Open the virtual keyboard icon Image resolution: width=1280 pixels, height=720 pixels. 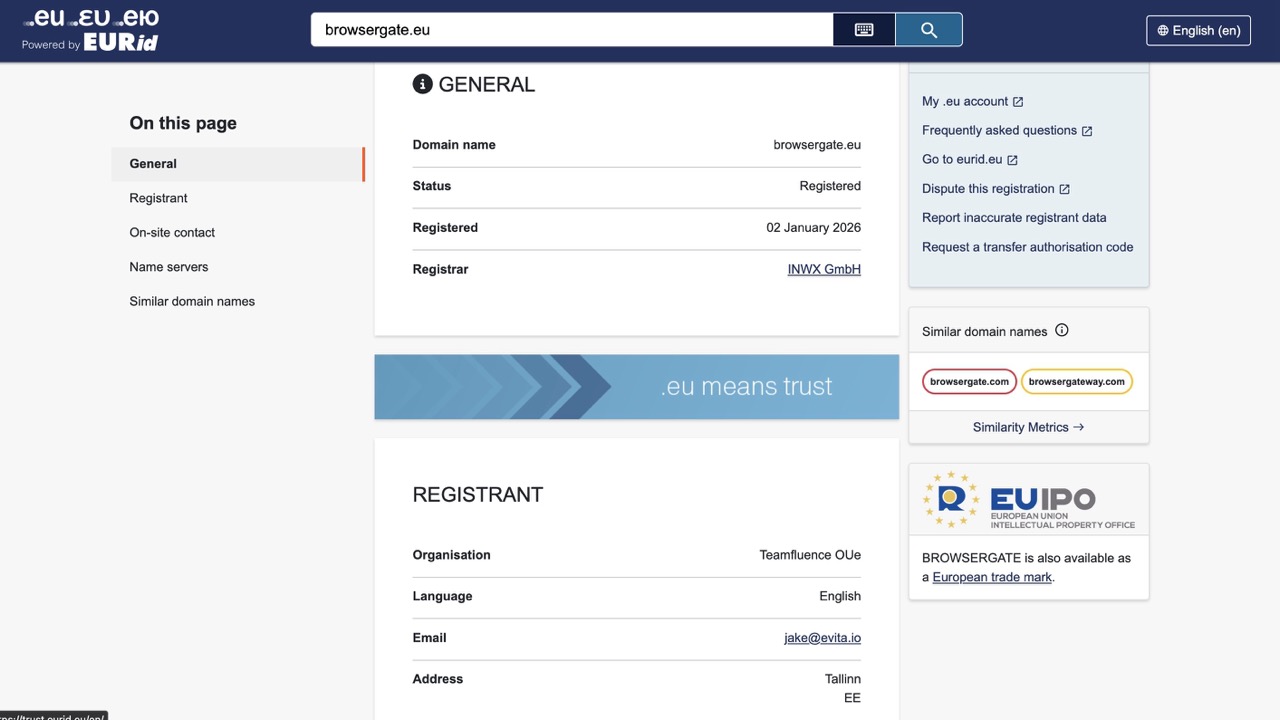tap(864, 30)
